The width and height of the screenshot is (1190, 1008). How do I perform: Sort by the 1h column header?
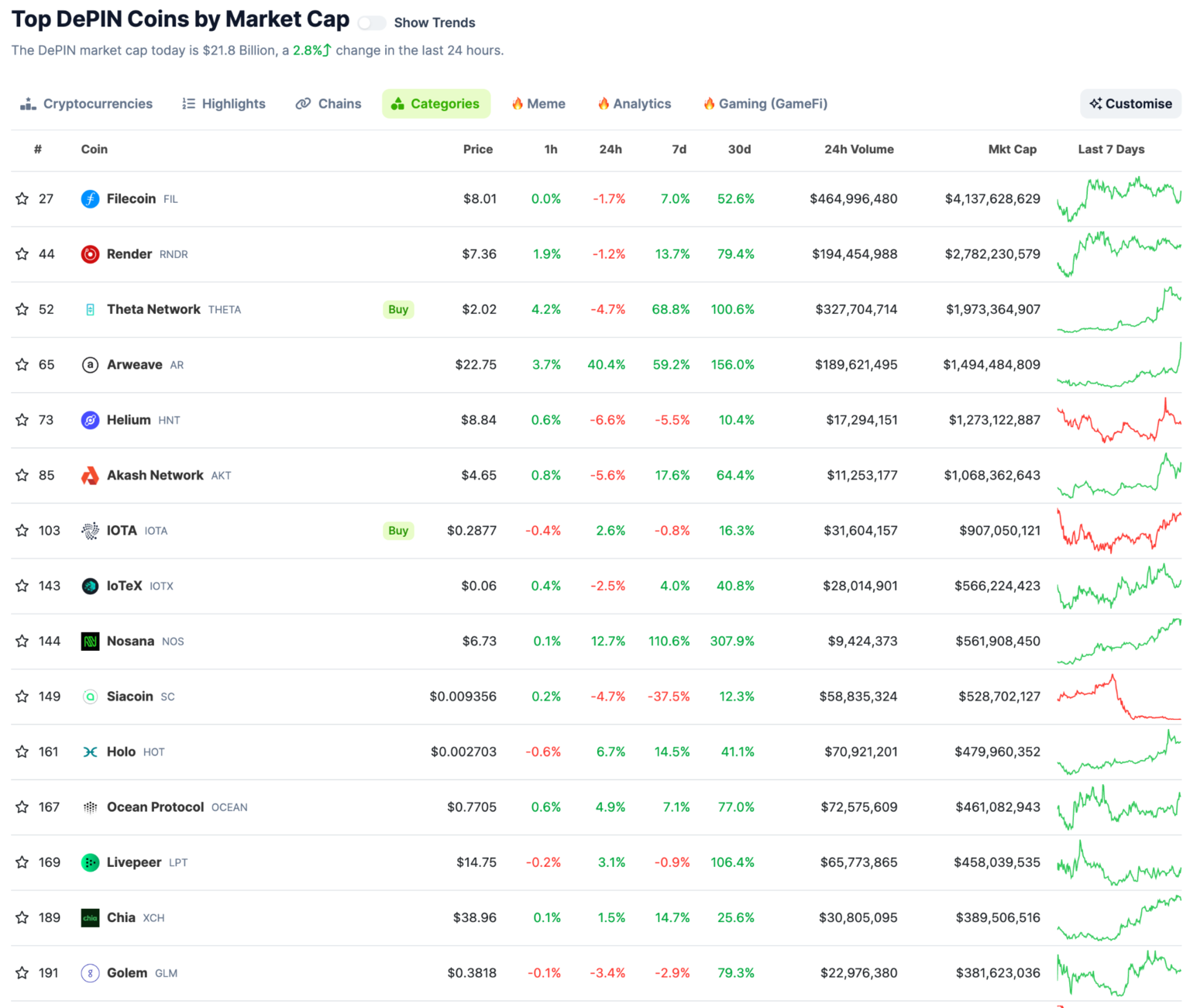pyautogui.click(x=551, y=150)
